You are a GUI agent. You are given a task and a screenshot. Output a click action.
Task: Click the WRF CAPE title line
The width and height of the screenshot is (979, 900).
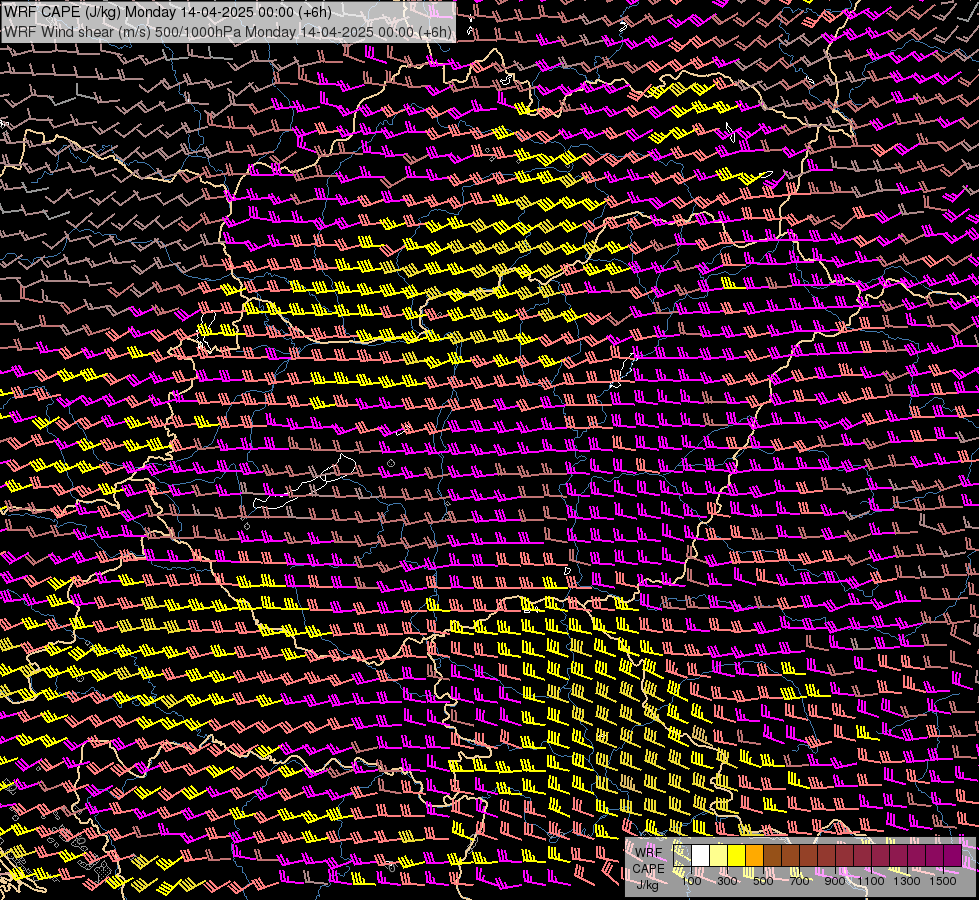pyautogui.click(x=168, y=12)
